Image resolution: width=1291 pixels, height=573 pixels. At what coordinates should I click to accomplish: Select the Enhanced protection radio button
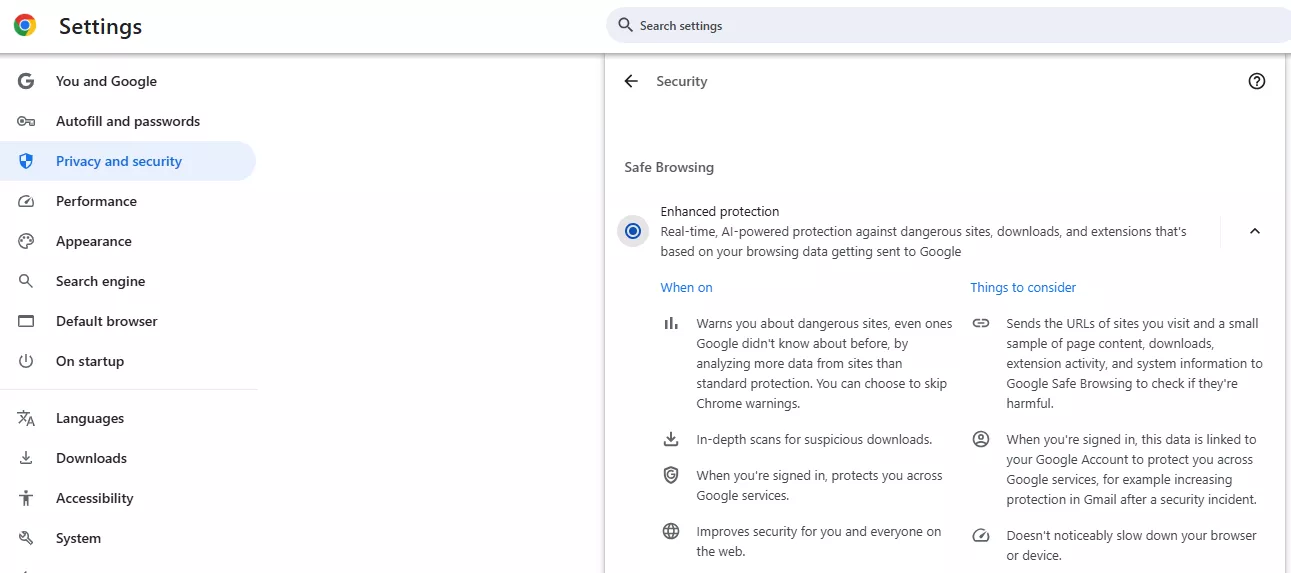click(632, 231)
